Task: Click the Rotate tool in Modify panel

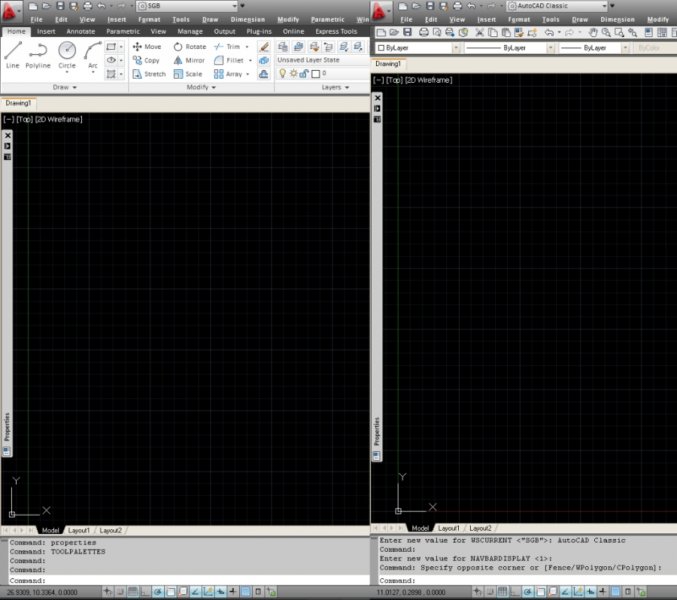Action: coord(189,46)
